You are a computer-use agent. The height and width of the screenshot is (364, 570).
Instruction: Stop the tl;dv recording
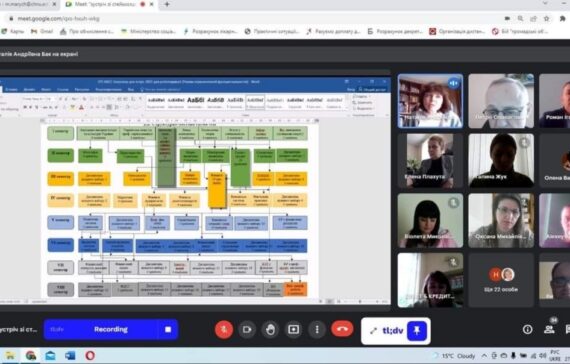click(x=168, y=329)
